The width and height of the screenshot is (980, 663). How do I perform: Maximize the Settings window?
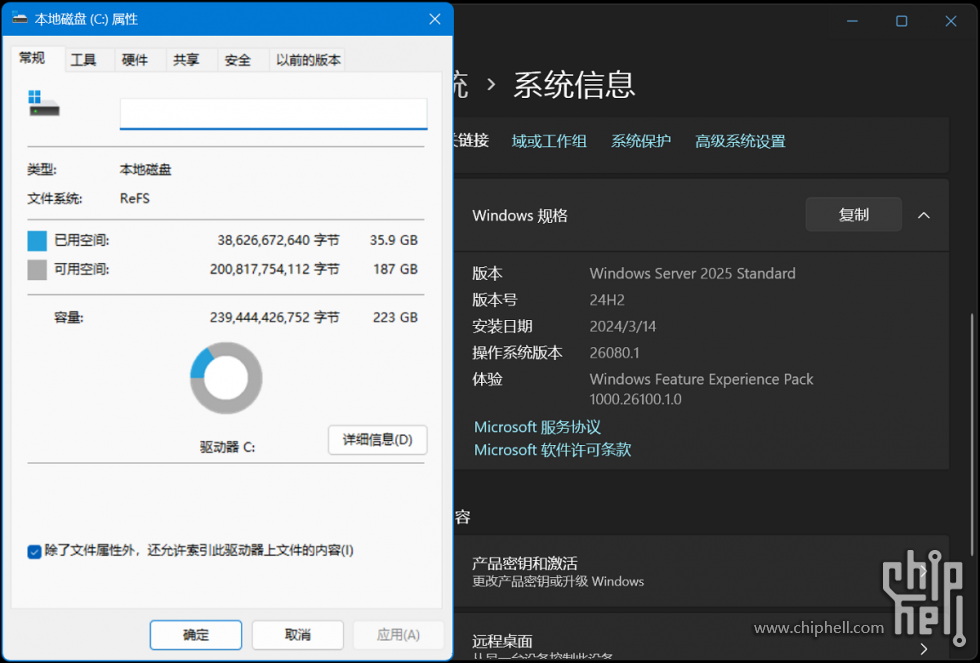(901, 21)
